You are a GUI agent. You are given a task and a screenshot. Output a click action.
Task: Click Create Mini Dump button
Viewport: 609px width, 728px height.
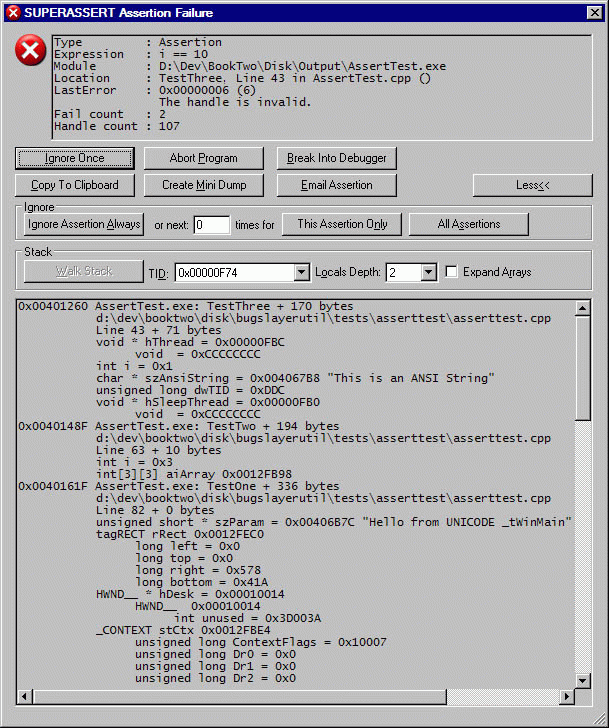pos(204,185)
